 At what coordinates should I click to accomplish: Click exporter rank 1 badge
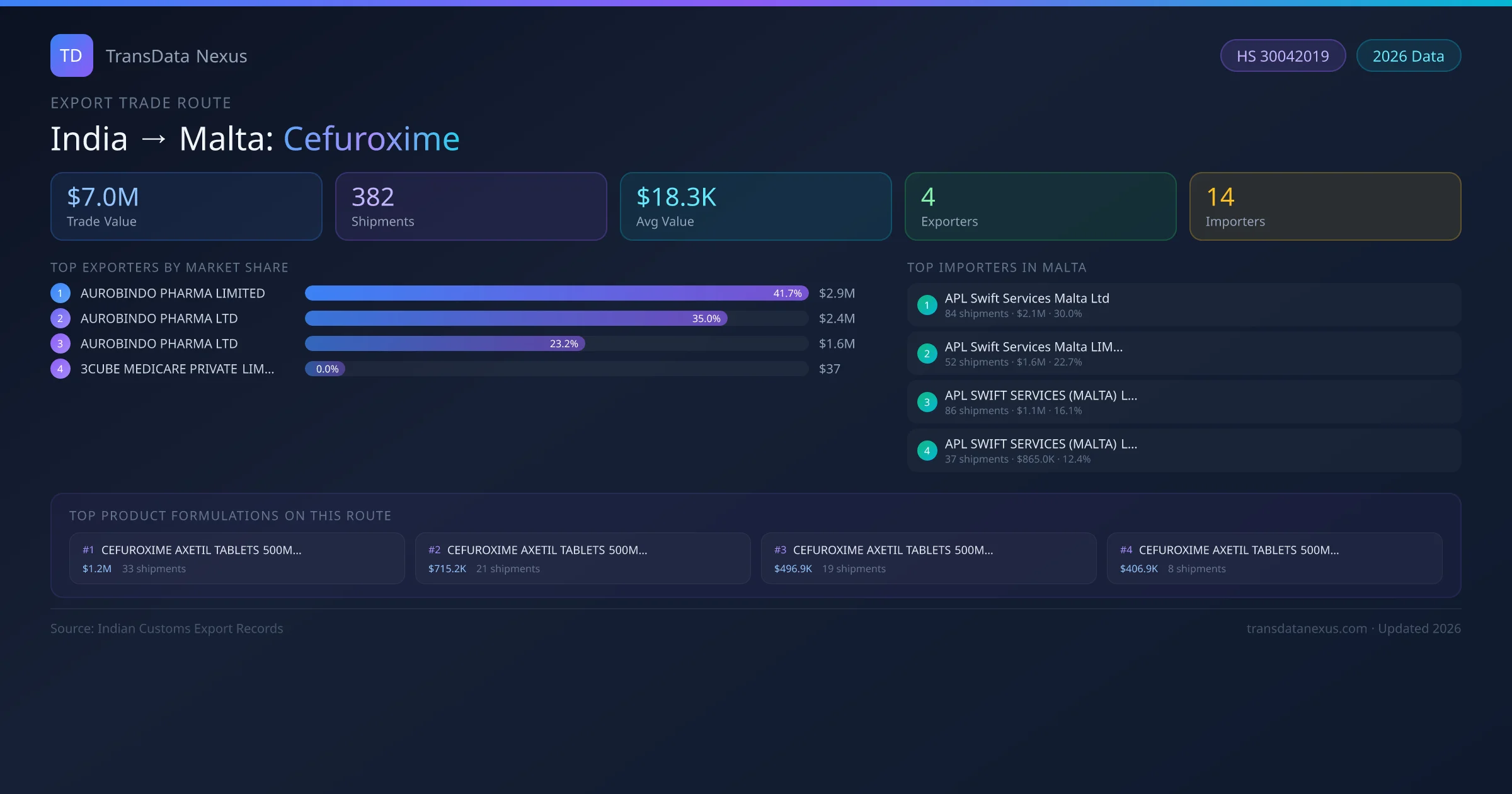60,293
